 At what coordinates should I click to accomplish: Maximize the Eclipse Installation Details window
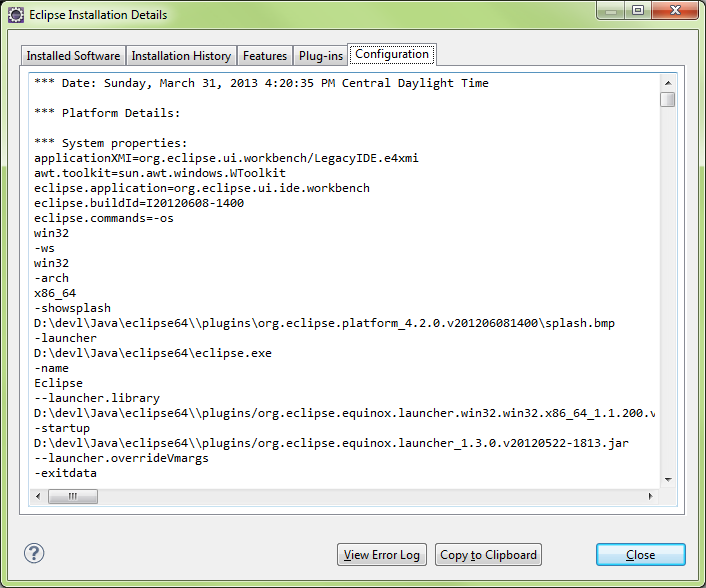[x=636, y=11]
